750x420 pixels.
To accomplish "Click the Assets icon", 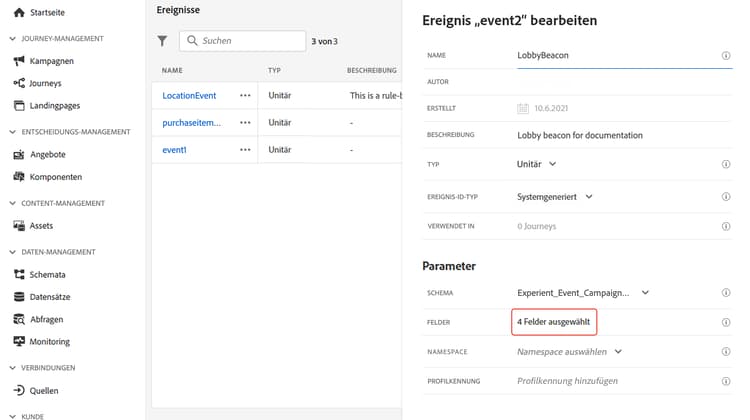I will pyautogui.click(x=19, y=225).
